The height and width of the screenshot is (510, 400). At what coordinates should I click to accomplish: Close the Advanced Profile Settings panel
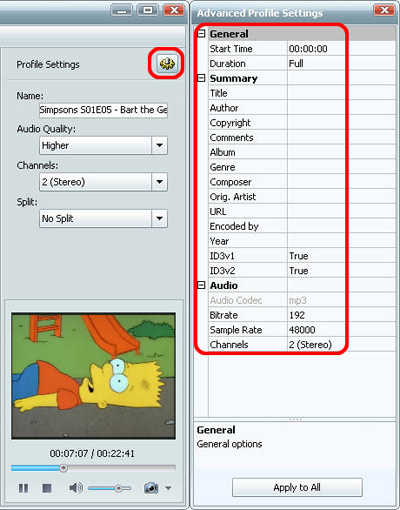(384, 10)
